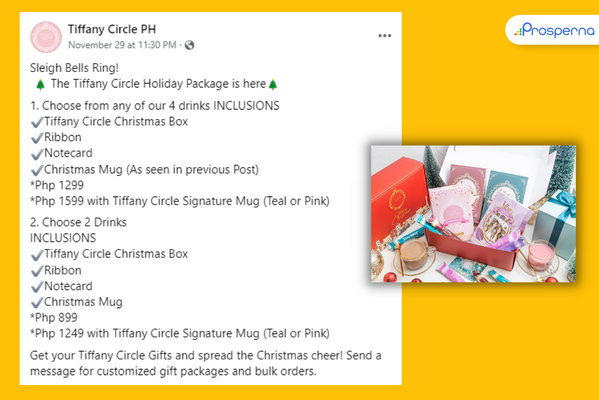Viewport: 599px width, 400px height.
Task: Click the globe public-audience icon
Action: 189,45
